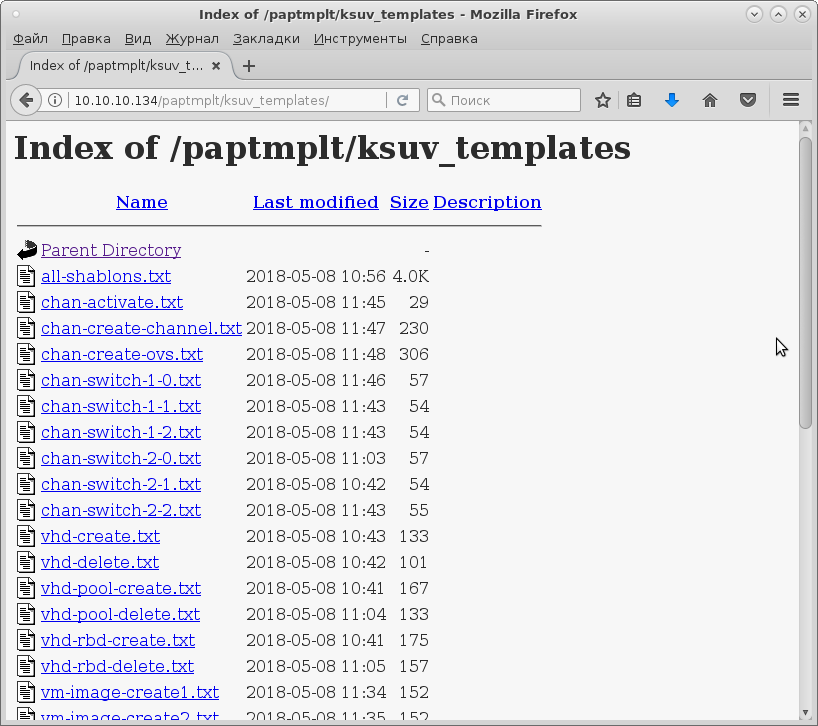Open the Закладки menu
Screen dimensions: 818x726
click(266, 39)
